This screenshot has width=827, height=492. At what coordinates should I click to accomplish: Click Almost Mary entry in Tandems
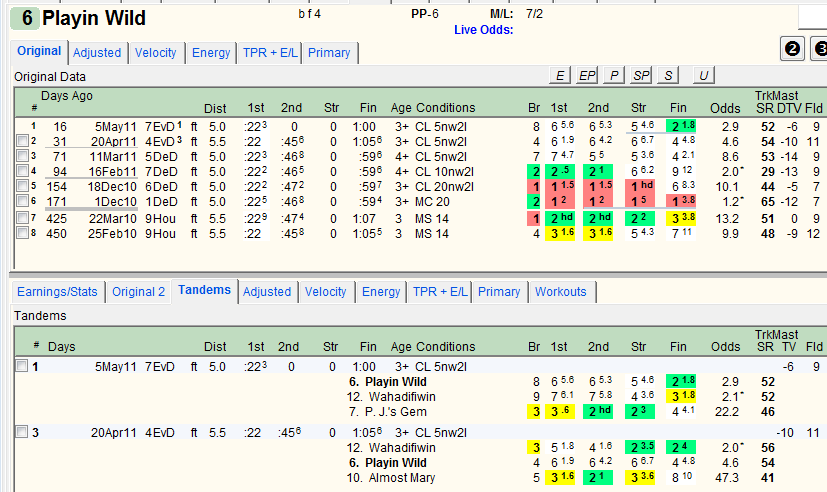pyautogui.click(x=402, y=478)
